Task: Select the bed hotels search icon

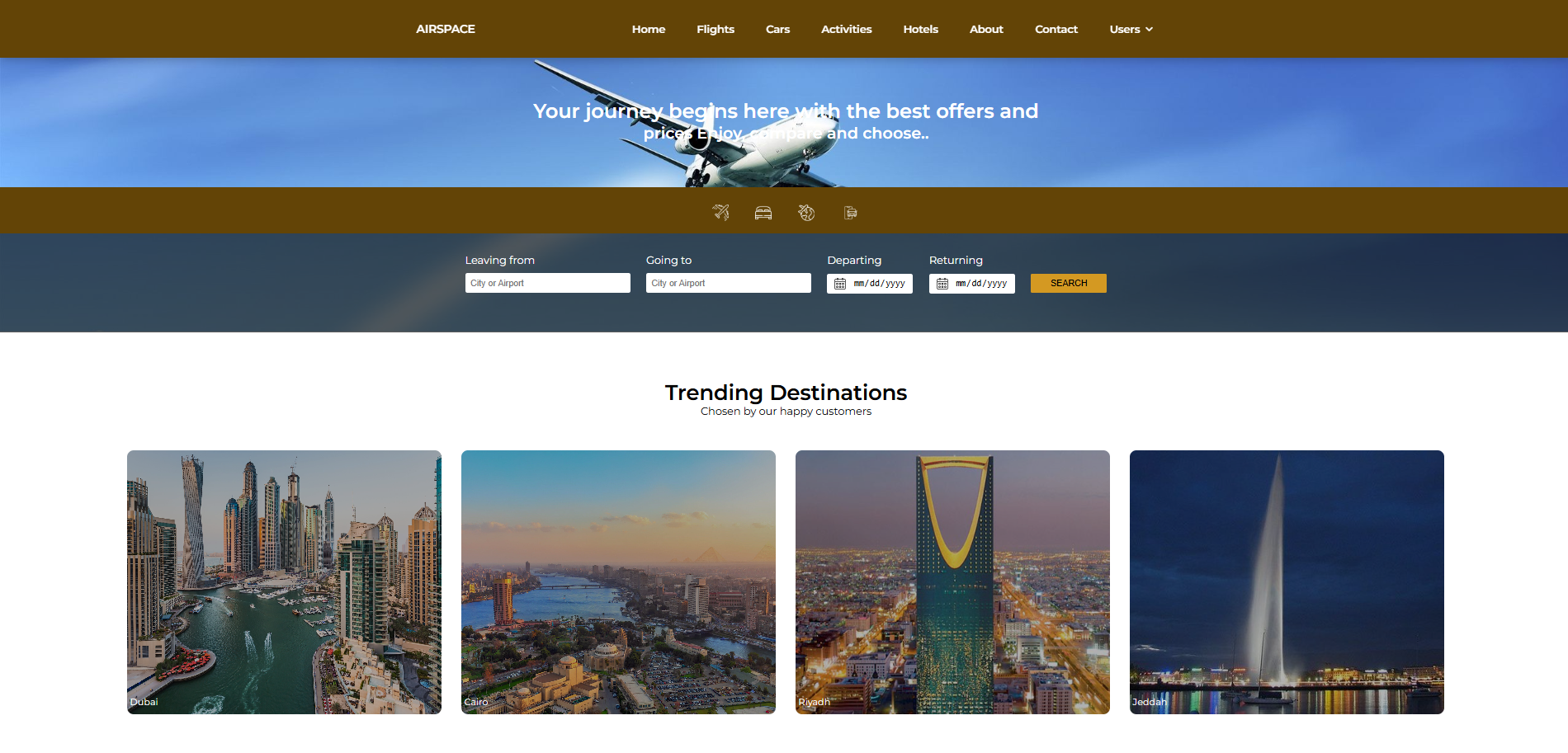Action: [763, 213]
